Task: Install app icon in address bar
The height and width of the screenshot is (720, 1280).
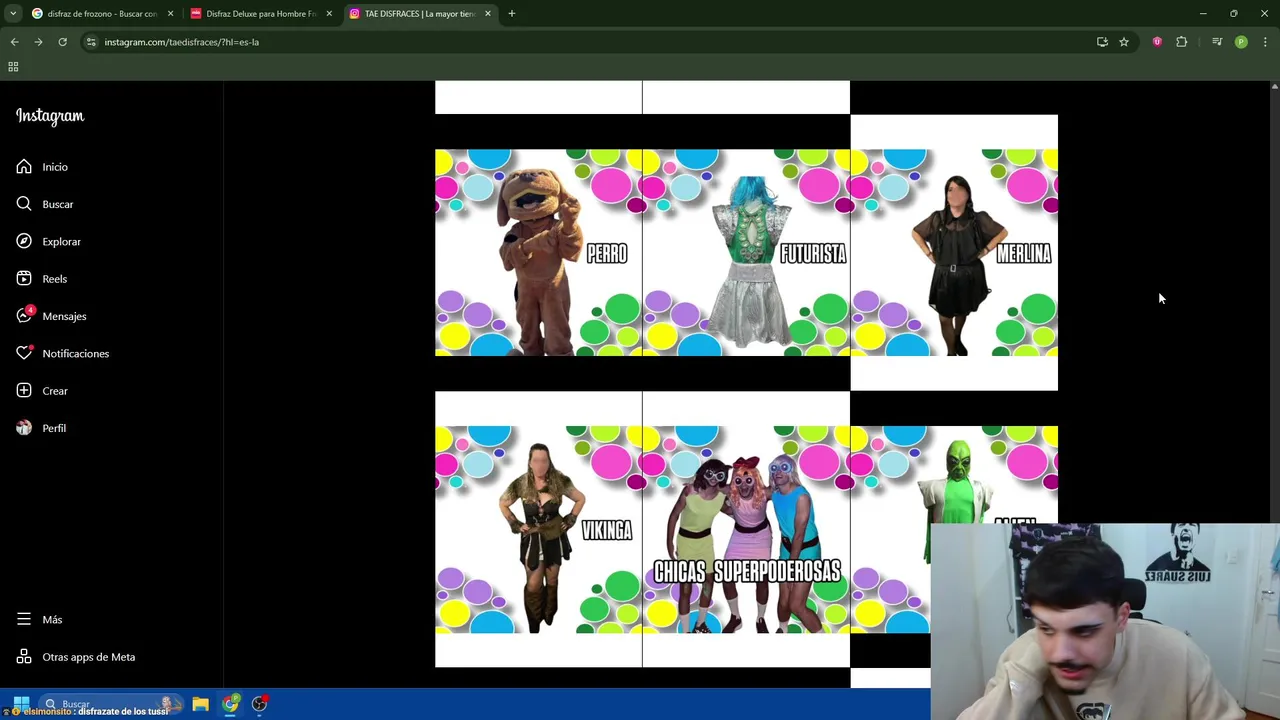Action: 1102,42
